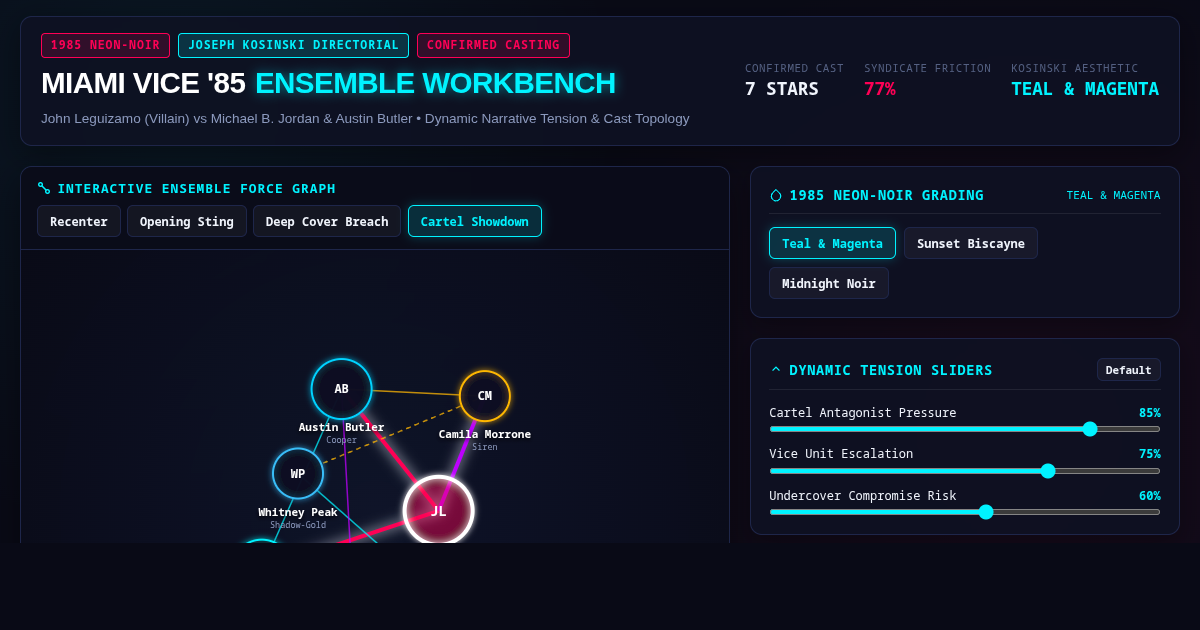Switch to the Deep Cover Breach scenario

click(327, 221)
